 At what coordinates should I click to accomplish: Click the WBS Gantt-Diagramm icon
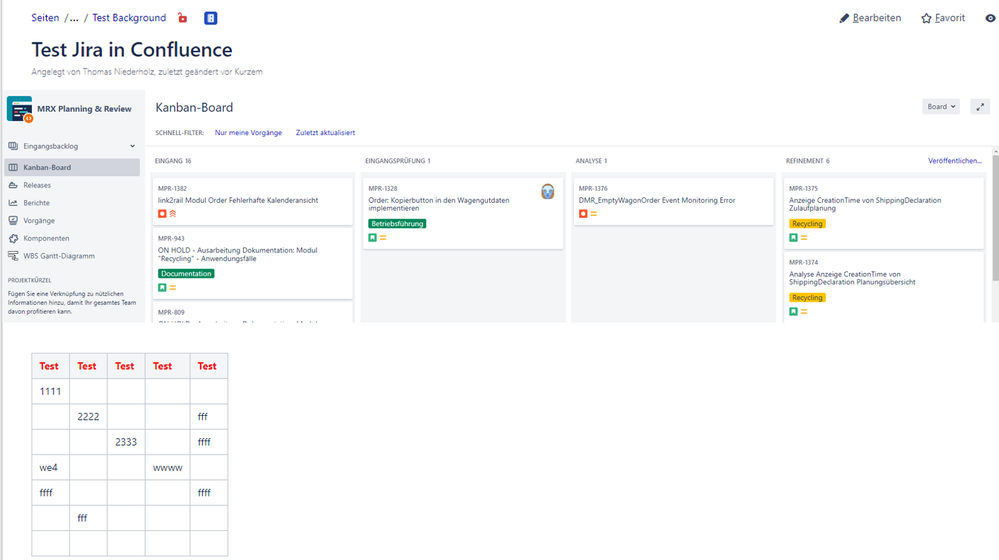coord(13,256)
